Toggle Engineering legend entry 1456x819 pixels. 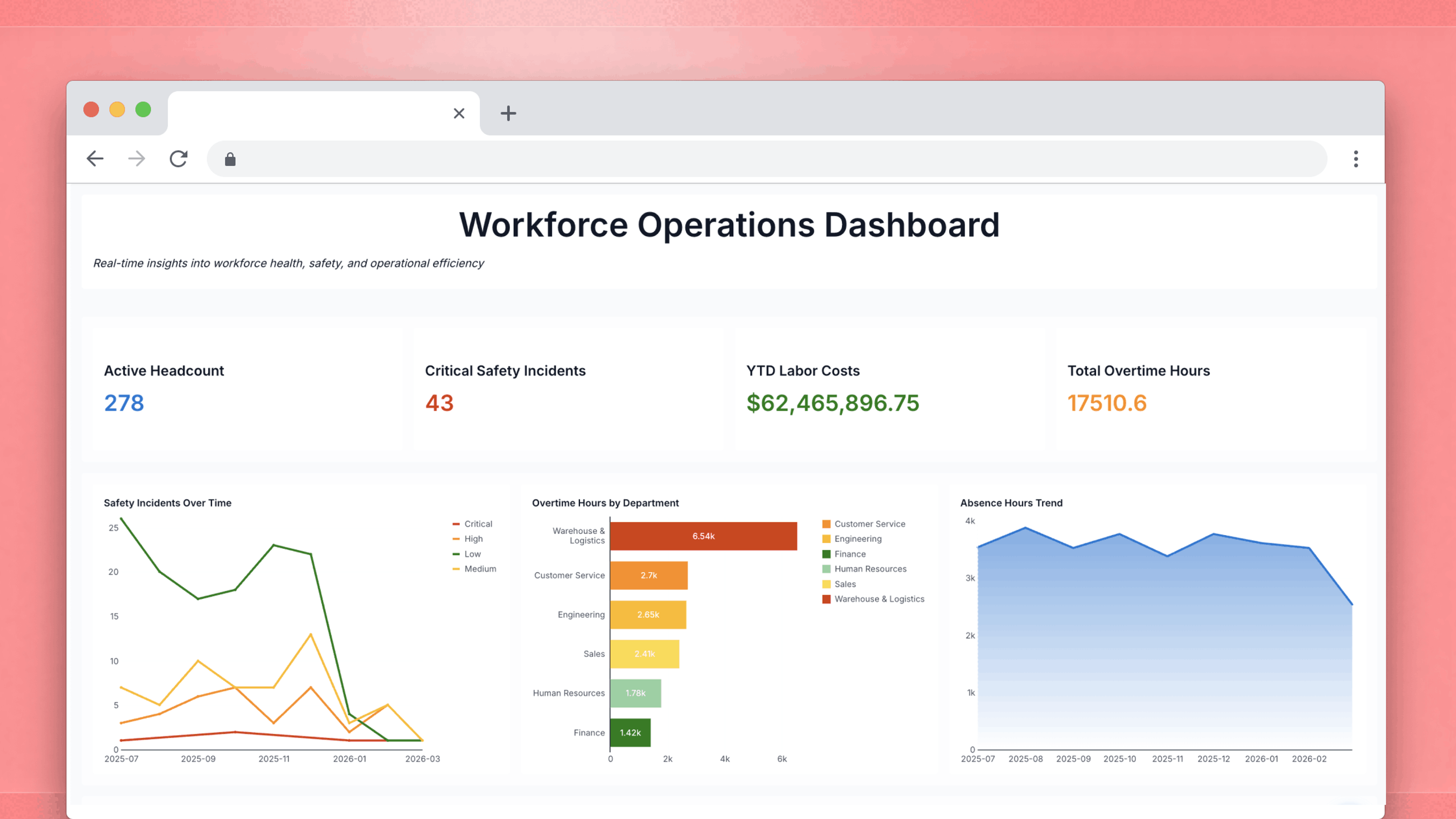(852, 539)
